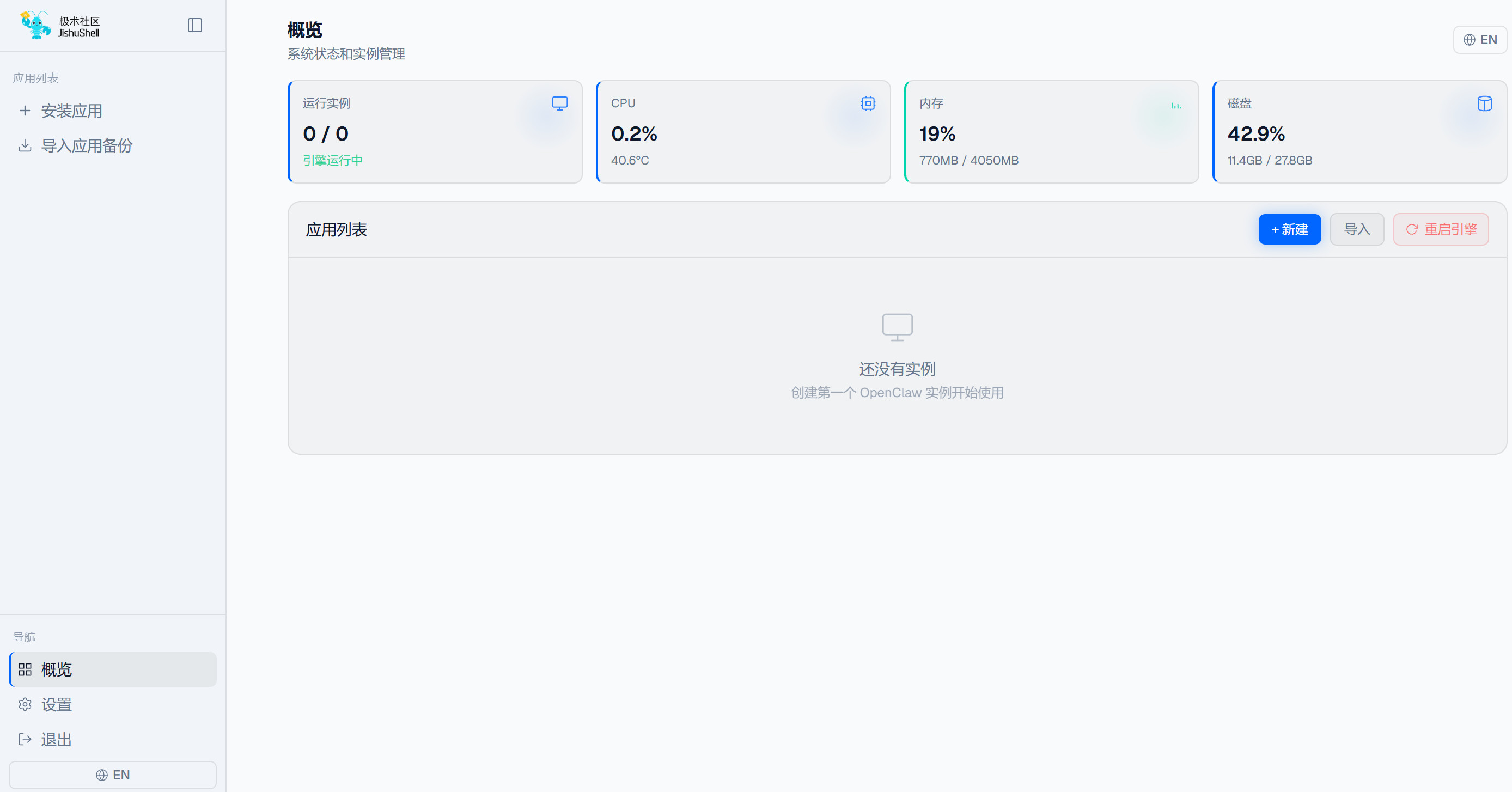Open 导入应用备份 in the sidebar
The width and height of the screenshot is (1512, 792).
[x=113, y=145]
